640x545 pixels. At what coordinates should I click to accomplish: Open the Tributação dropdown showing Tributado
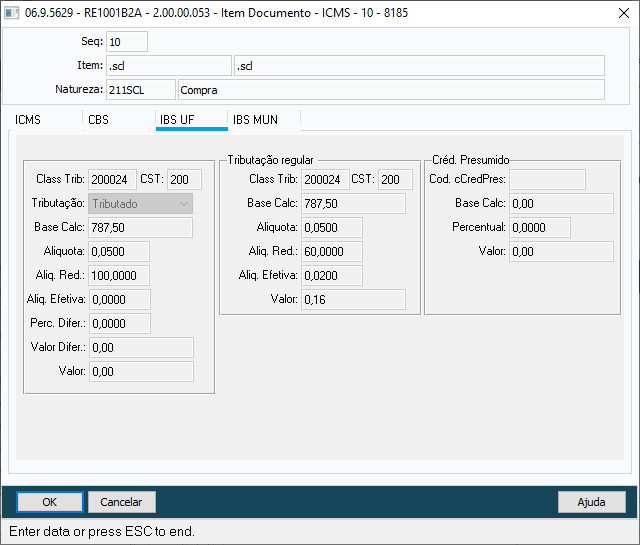[x=140, y=204]
